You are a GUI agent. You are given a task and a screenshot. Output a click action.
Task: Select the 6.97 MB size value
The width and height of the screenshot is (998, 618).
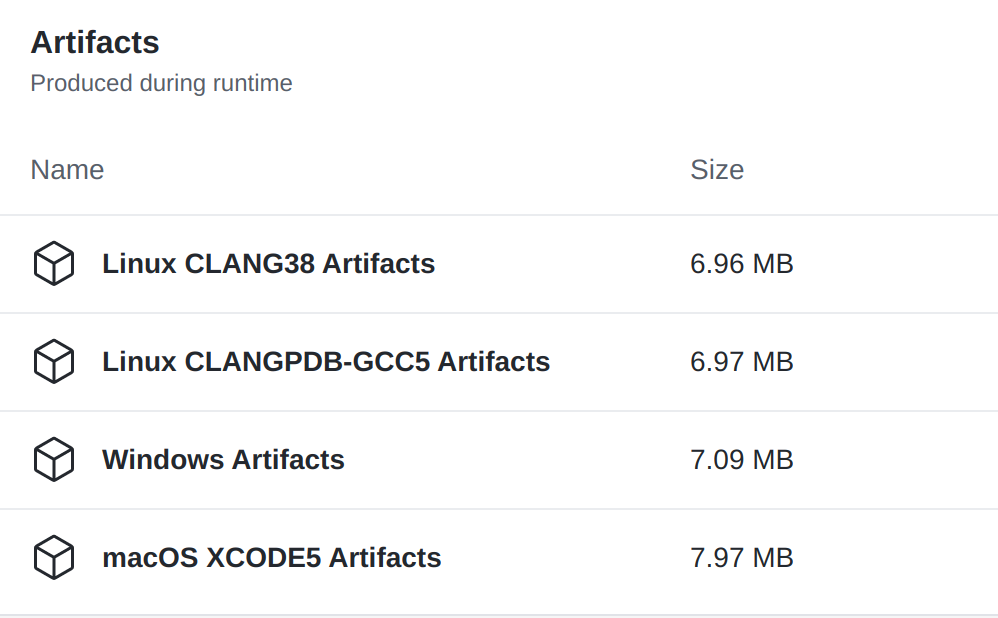pos(741,362)
